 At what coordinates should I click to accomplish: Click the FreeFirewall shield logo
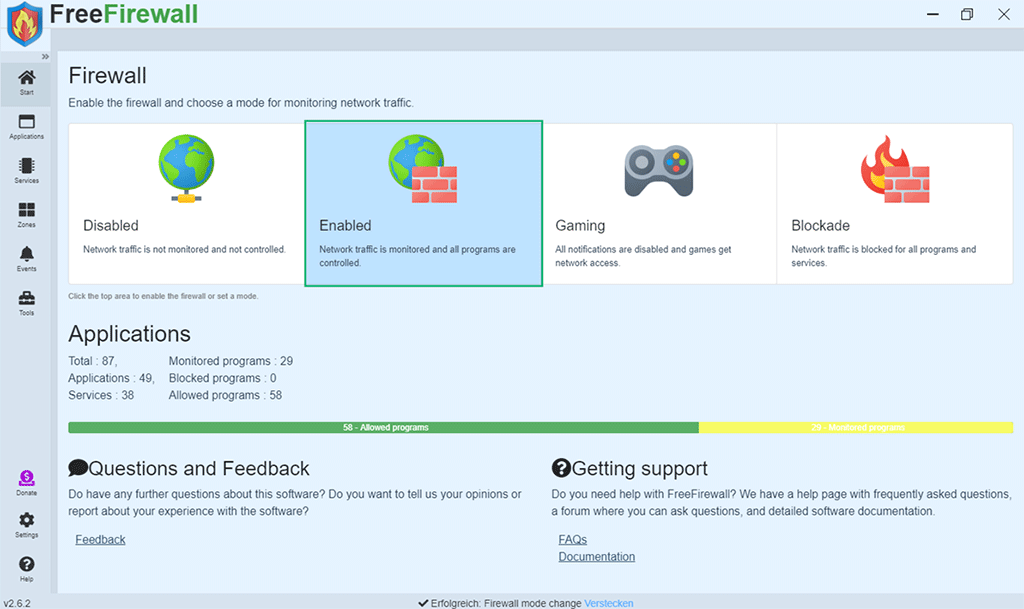pyautogui.click(x=24, y=24)
